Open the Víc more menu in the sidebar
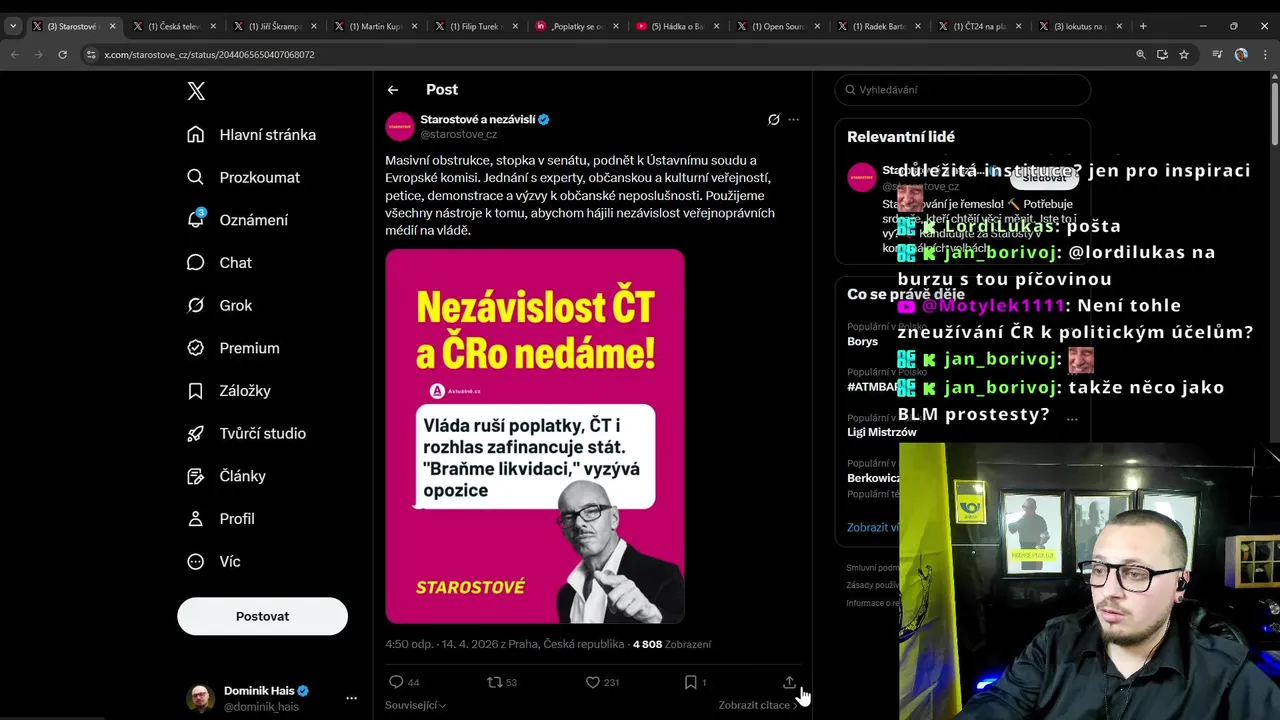 (213, 561)
